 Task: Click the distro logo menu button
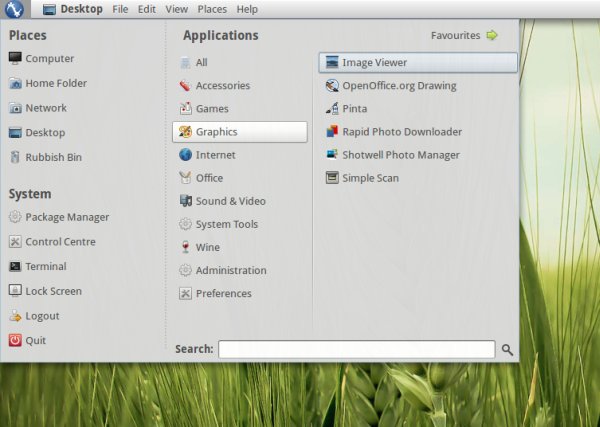point(15,9)
